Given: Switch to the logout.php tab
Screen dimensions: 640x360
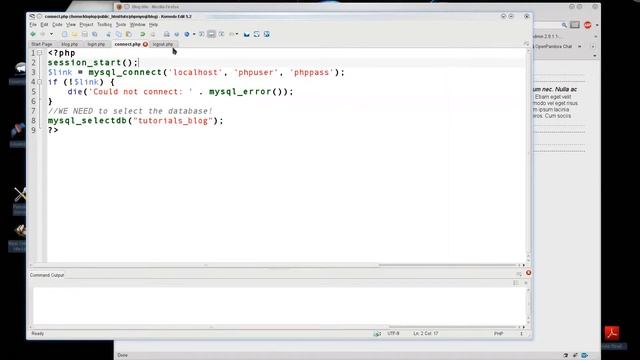Looking at the screenshot, I should 163,44.
